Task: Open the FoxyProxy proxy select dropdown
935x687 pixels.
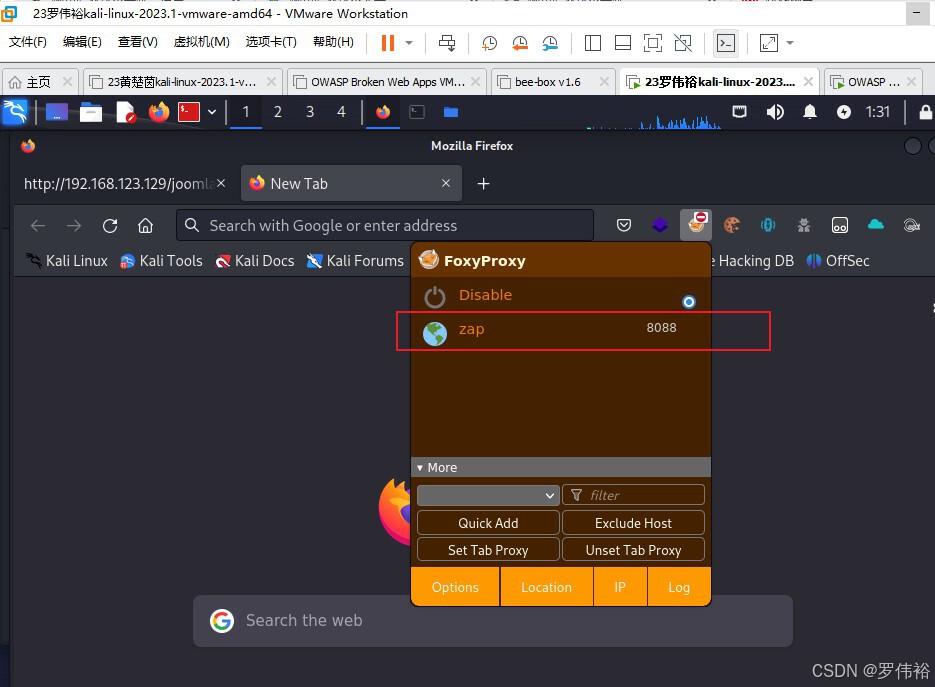Action: [488, 495]
